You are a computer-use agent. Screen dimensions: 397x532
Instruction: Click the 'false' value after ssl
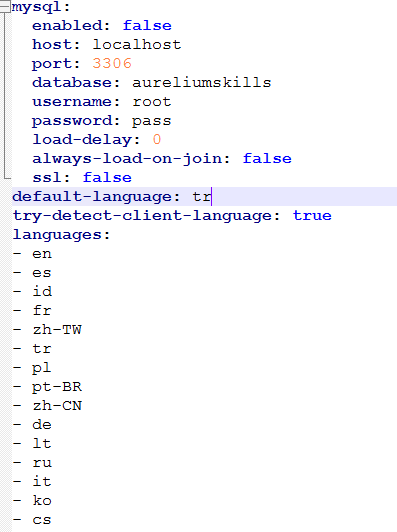click(x=107, y=178)
